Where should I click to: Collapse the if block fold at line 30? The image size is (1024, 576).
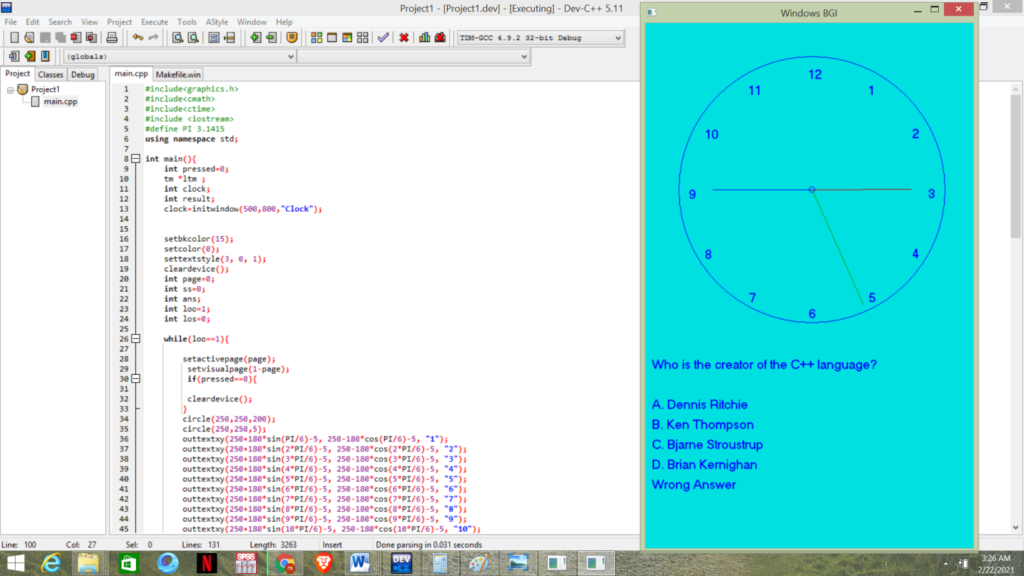click(136, 379)
